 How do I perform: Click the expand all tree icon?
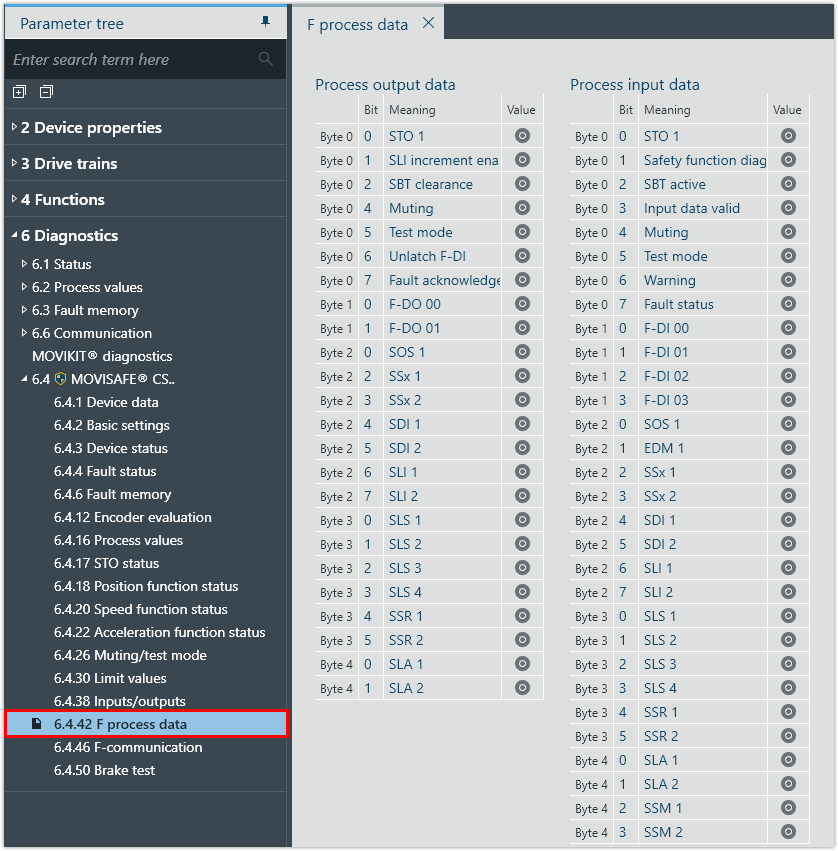(19, 92)
